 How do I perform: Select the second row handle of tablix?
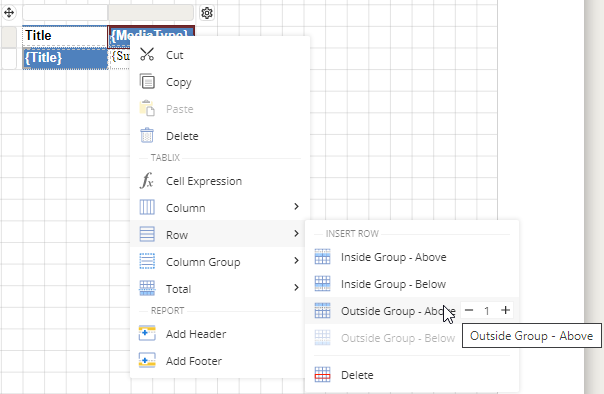coord(8,59)
